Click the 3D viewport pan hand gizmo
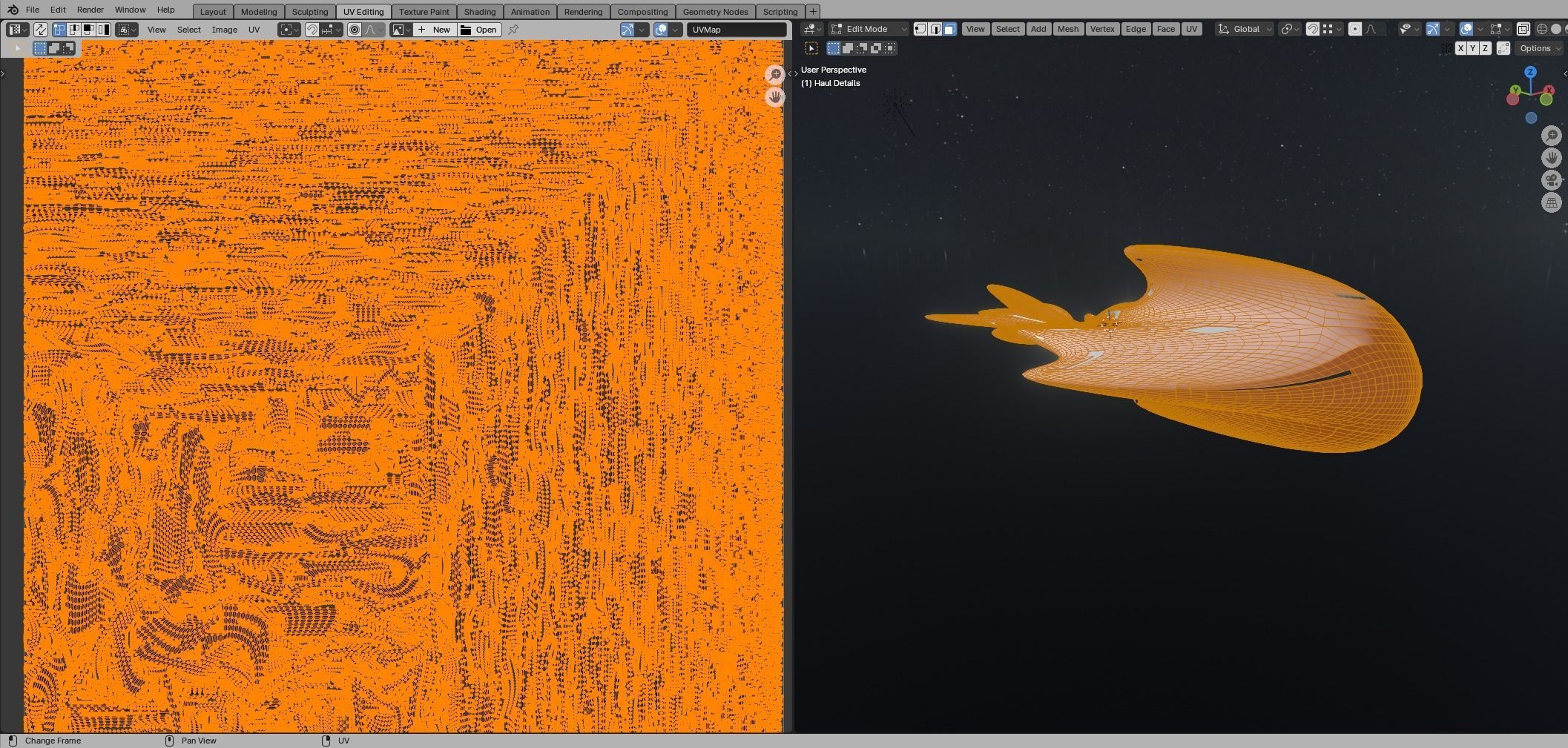Screen dimensions: 1568x748 coord(1552,158)
